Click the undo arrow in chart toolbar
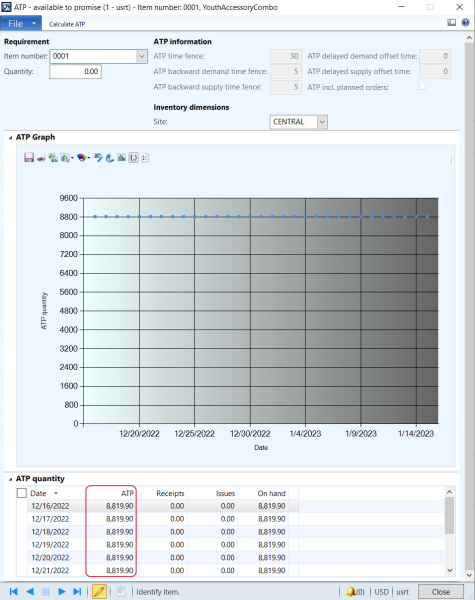 tap(98, 158)
